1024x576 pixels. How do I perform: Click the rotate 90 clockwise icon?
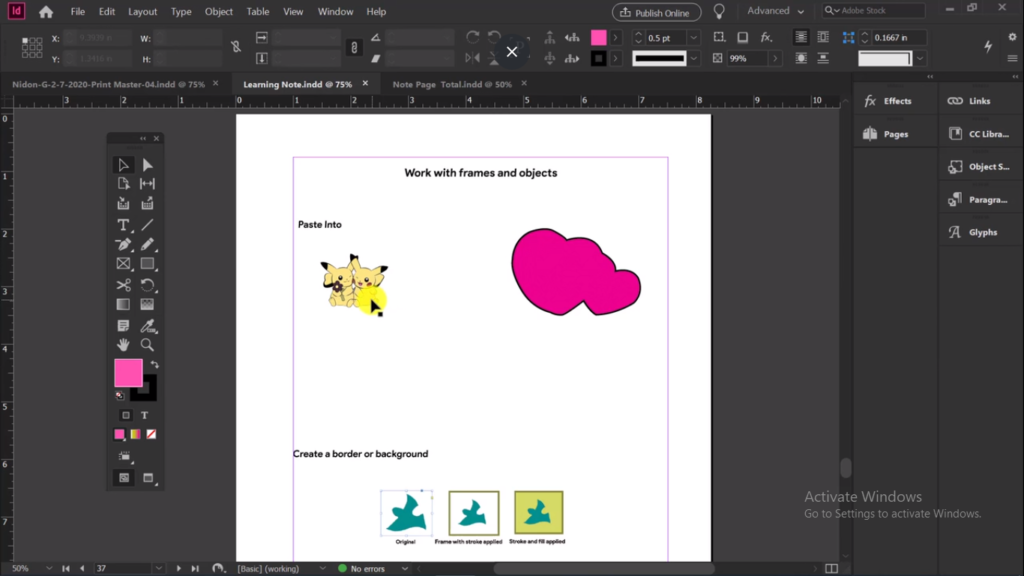473,37
